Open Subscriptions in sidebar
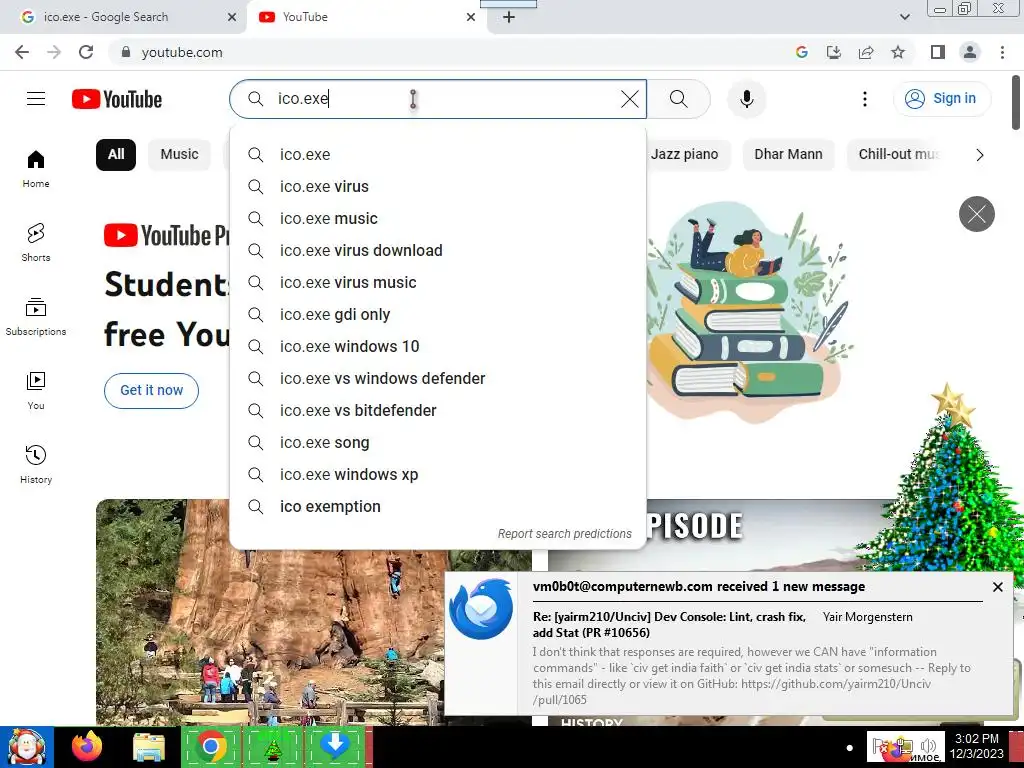Image resolution: width=1024 pixels, height=768 pixels. pyautogui.click(x=36, y=317)
